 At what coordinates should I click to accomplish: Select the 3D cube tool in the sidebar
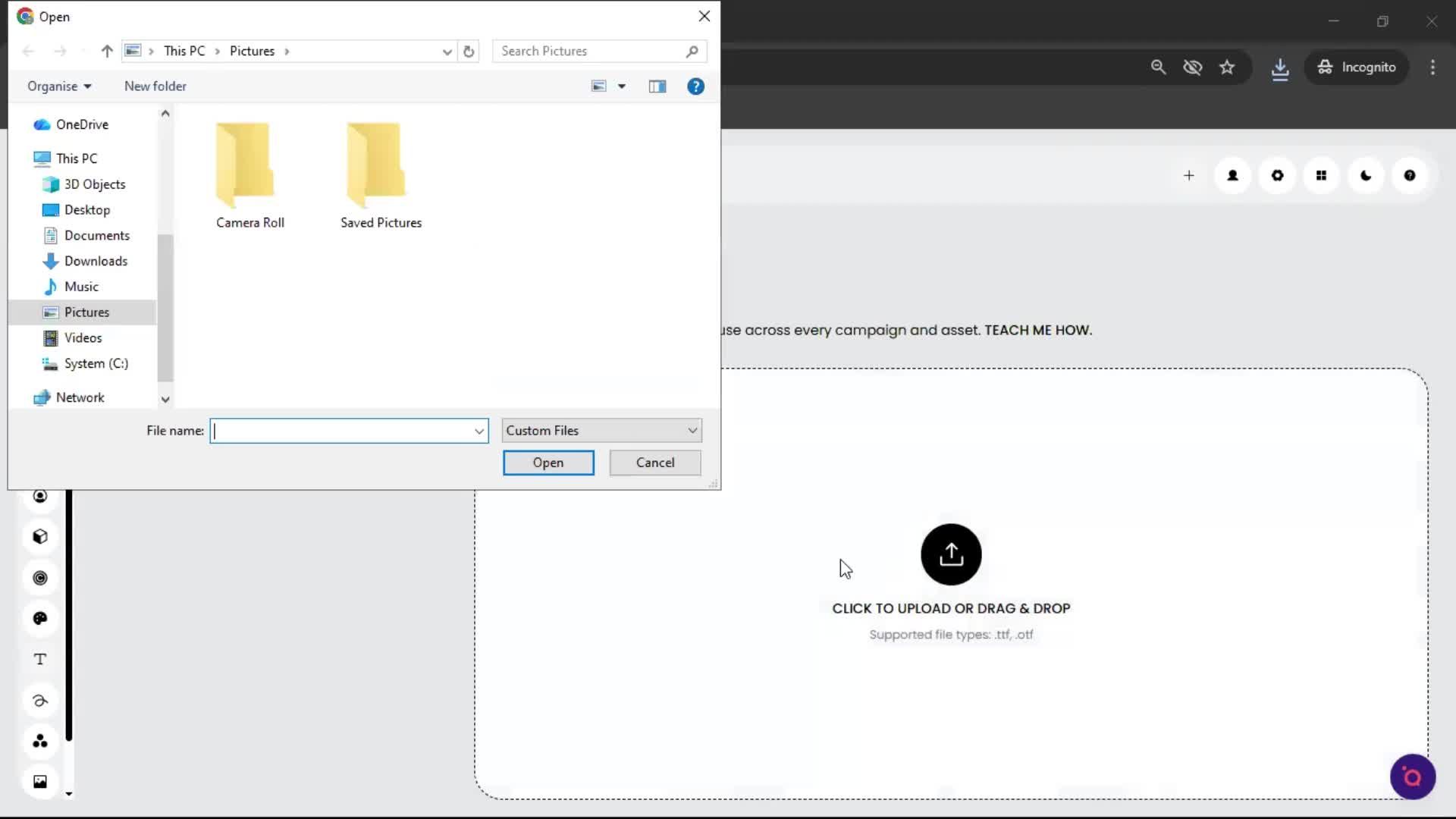tap(39, 536)
